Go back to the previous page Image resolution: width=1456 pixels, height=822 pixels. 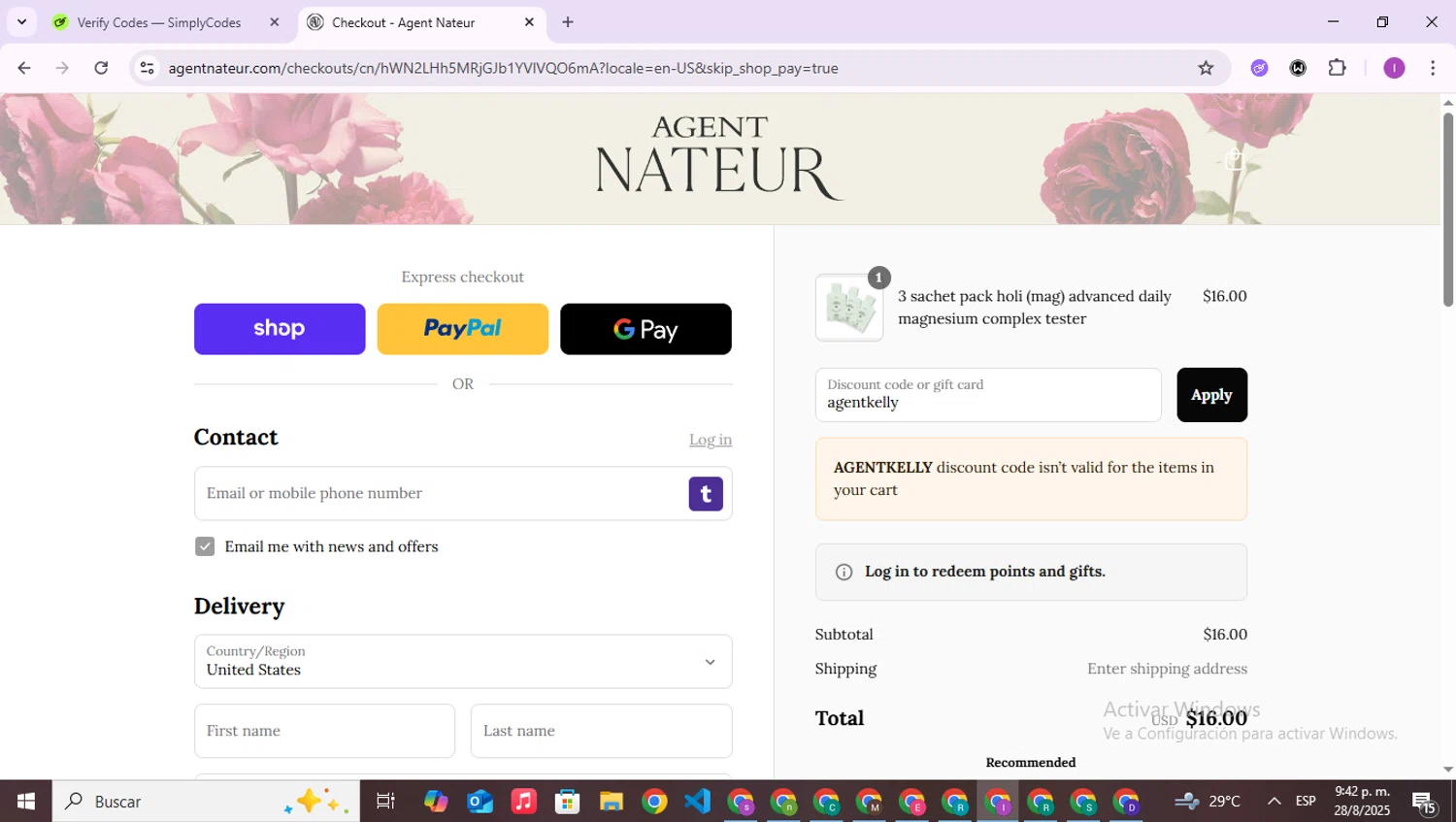click(x=24, y=68)
